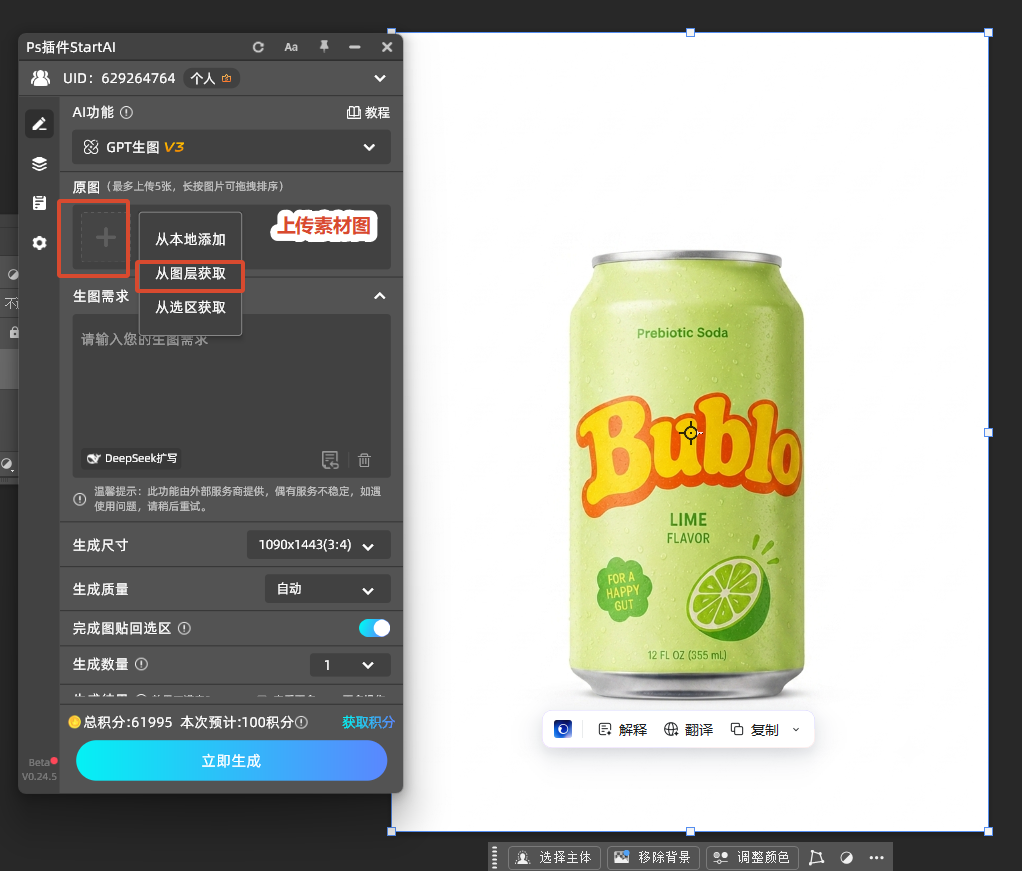
Task: Click the lock icon in left Photoshop panel
Action: 14,332
